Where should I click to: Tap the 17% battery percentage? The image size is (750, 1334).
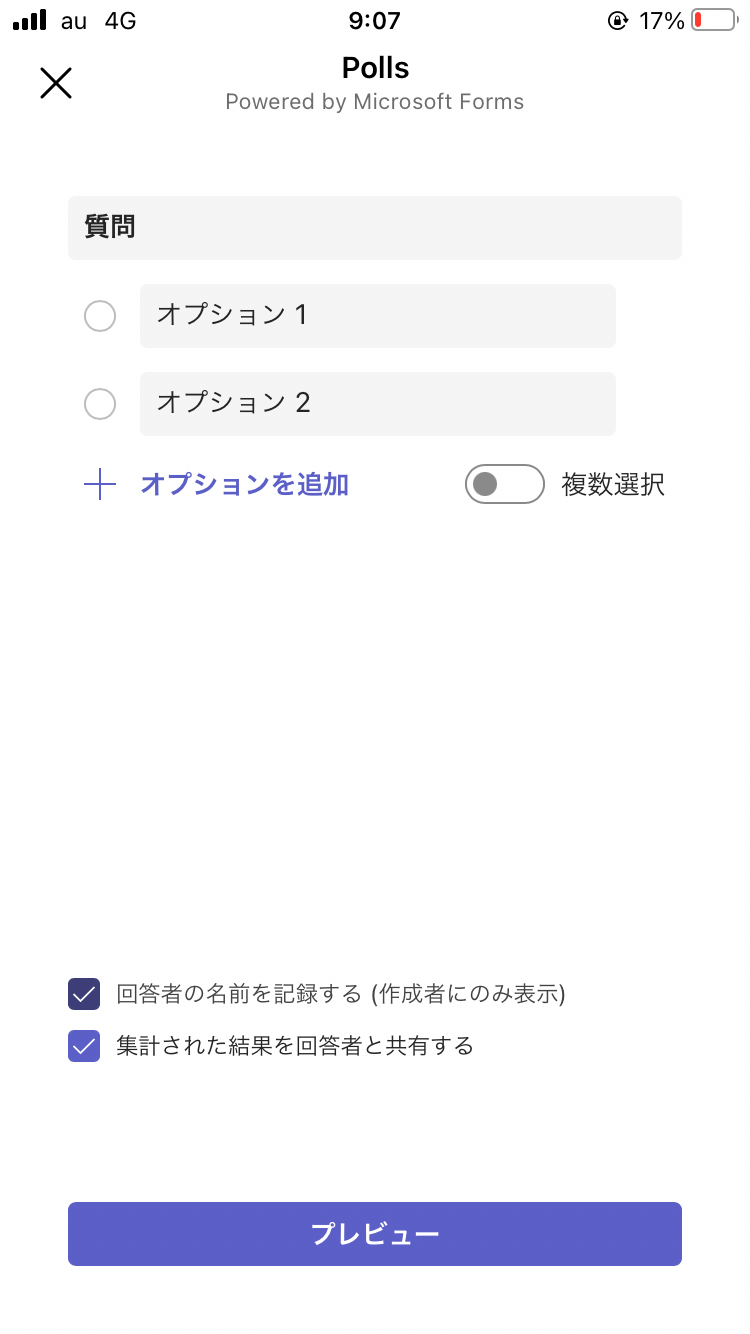pos(661,21)
